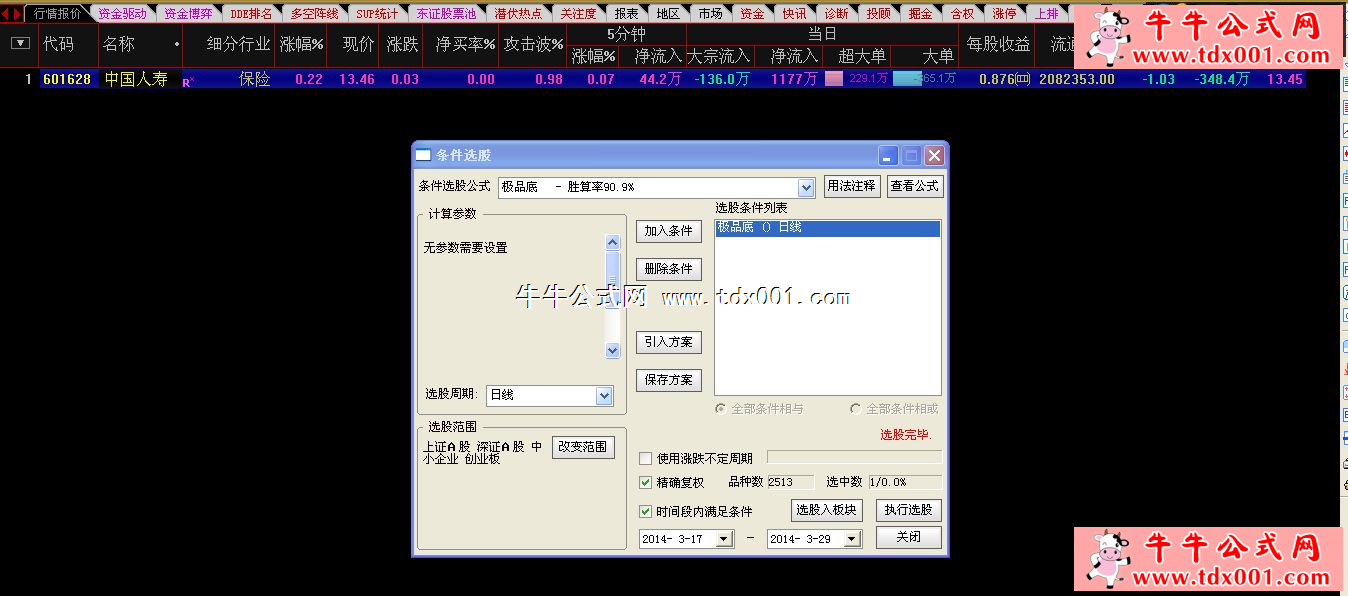Open the SUP统计 tab

tap(377, 13)
